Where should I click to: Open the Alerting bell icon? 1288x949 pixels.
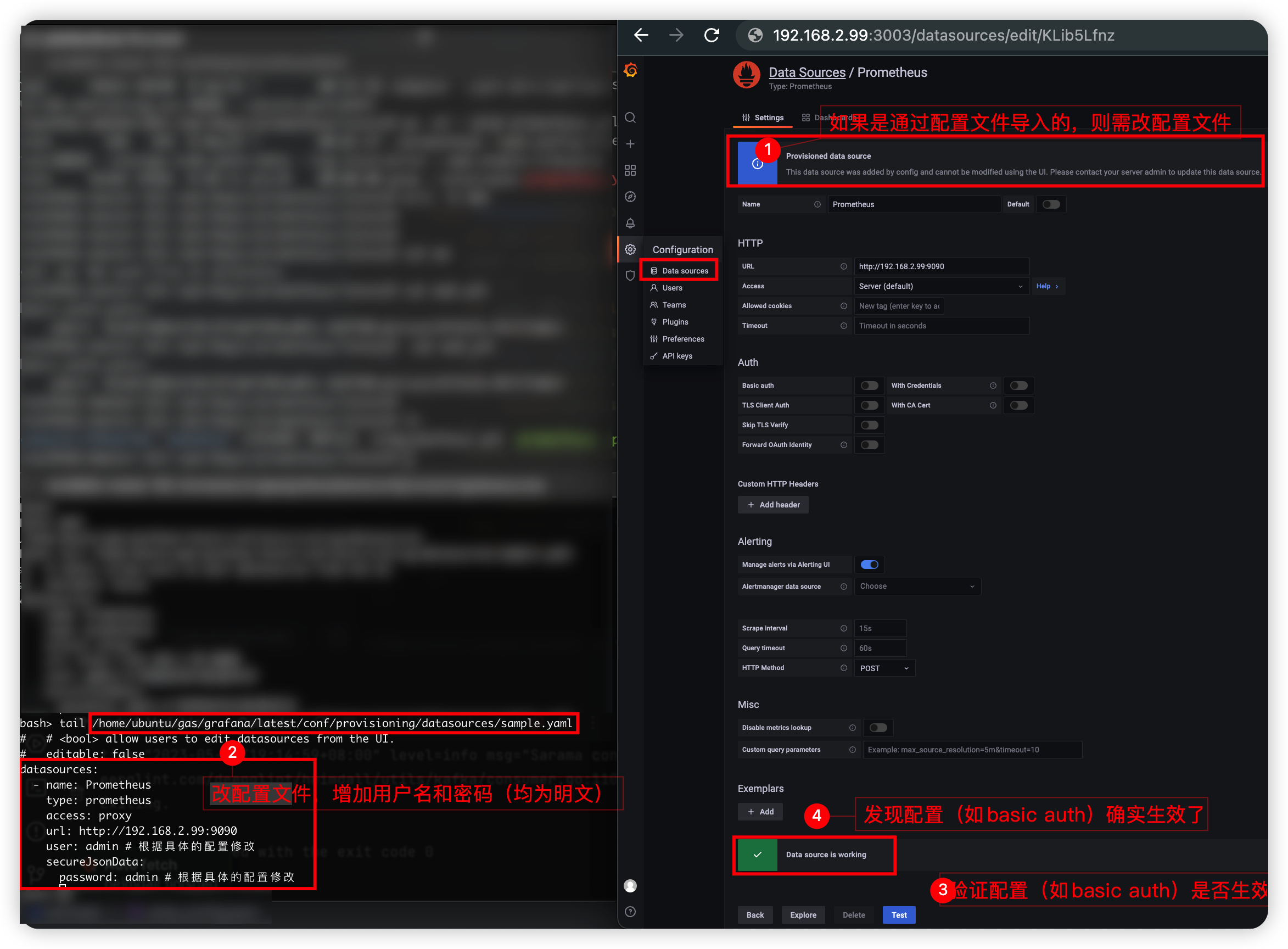630,223
